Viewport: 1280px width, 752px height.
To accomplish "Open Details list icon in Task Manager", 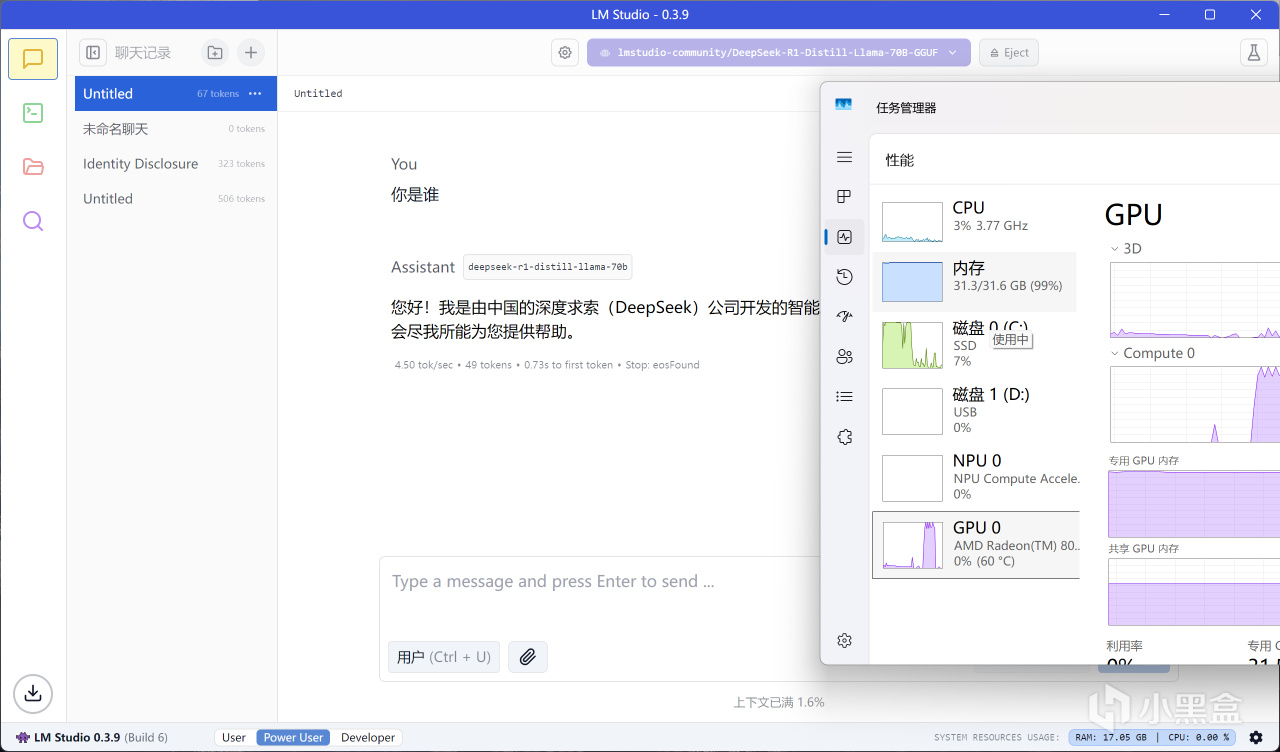I will [844, 397].
